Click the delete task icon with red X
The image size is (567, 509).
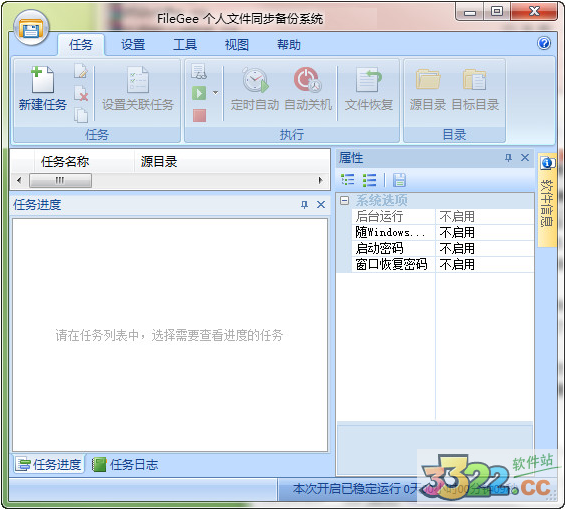(81, 93)
